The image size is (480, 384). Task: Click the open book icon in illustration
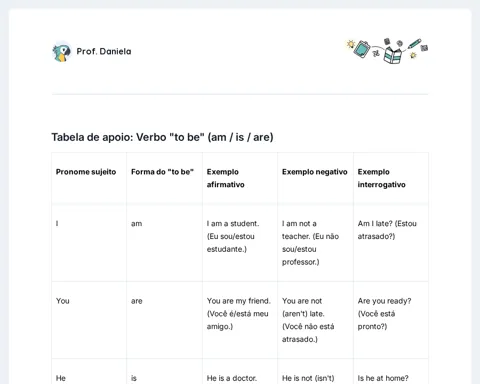tap(393, 55)
